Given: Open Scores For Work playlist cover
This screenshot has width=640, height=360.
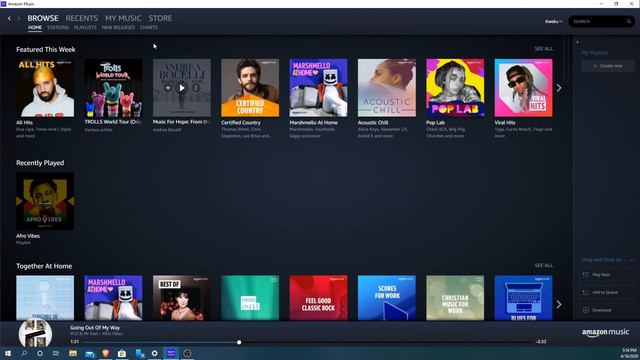Looking at the screenshot, I should pos(387,298).
